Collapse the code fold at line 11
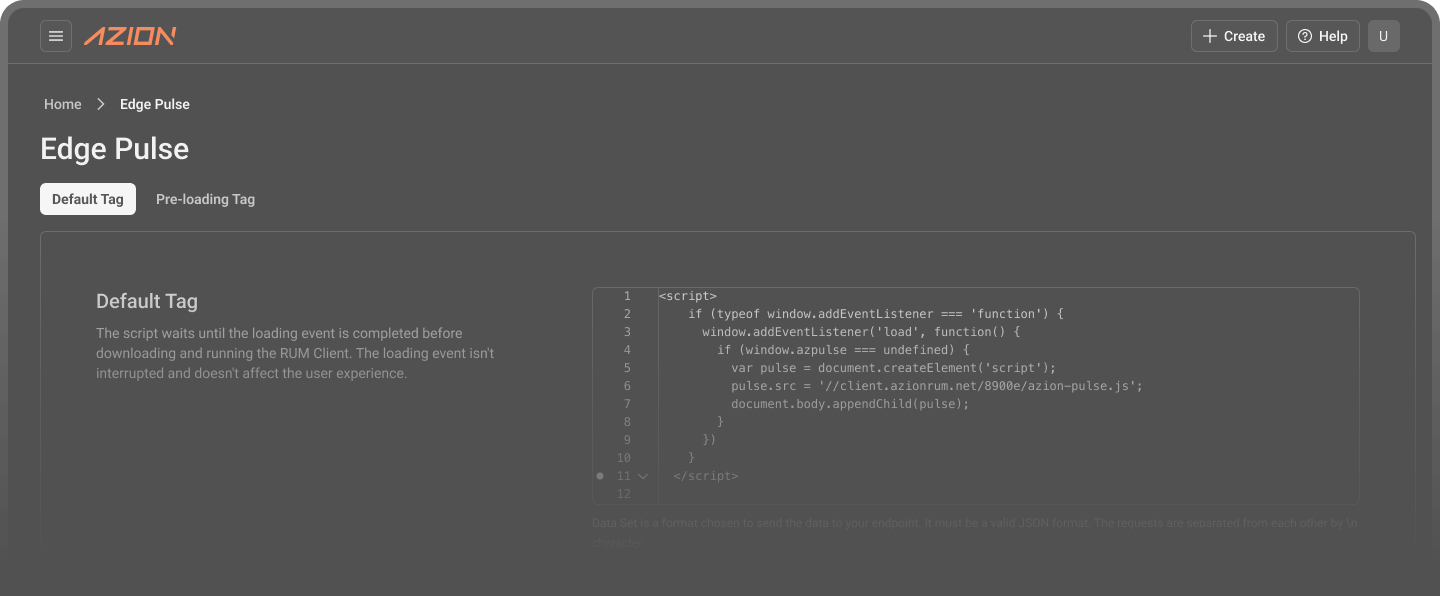The height and width of the screenshot is (596, 1440). pyautogui.click(x=643, y=476)
